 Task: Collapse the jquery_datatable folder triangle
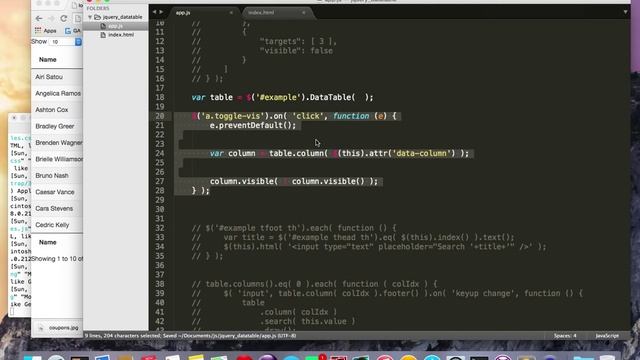pos(90,17)
